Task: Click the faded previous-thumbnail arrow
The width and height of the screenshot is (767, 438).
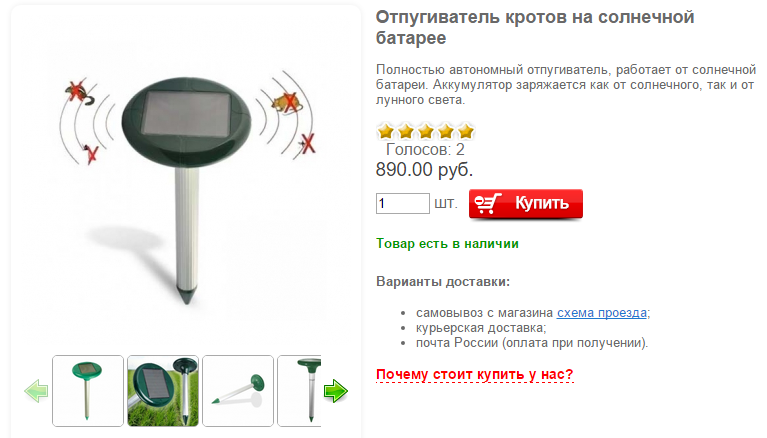Action: [36, 391]
